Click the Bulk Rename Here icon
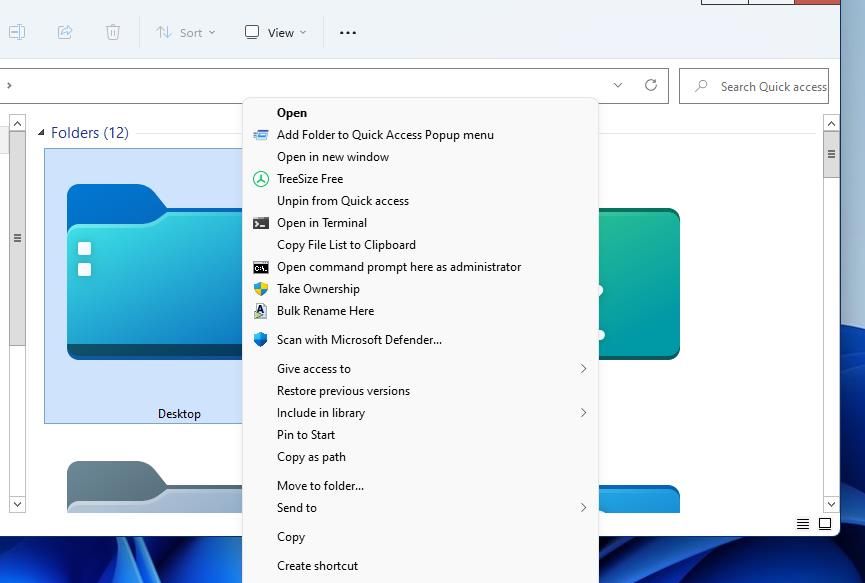The height and width of the screenshot is (583, 865). pos(260,311)
